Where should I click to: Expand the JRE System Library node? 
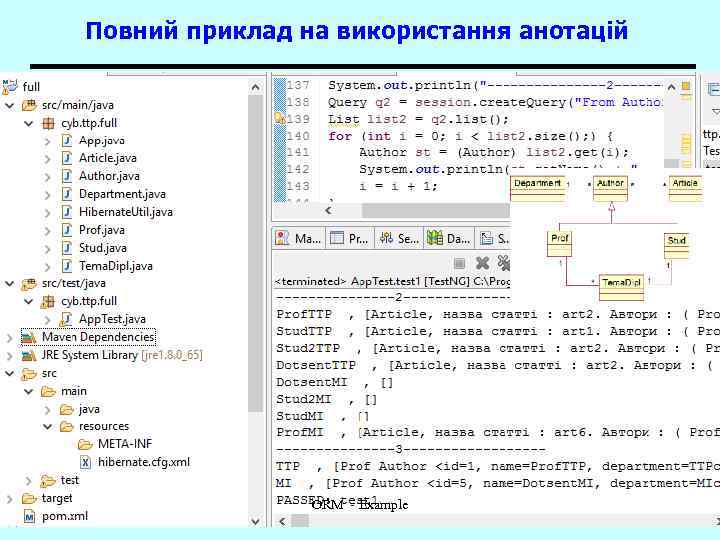10,356
